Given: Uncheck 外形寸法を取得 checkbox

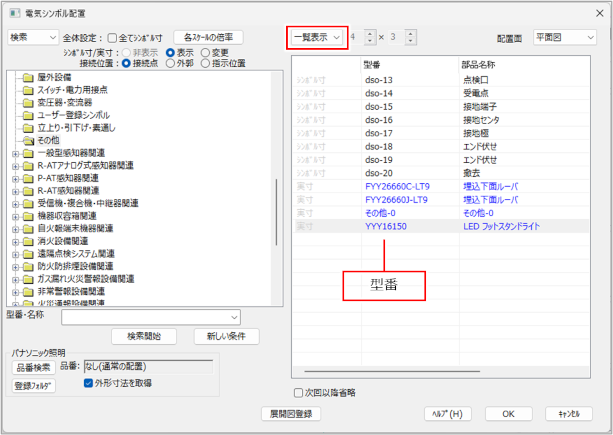Looking at the screenshot, I should [x=90, y=382].
